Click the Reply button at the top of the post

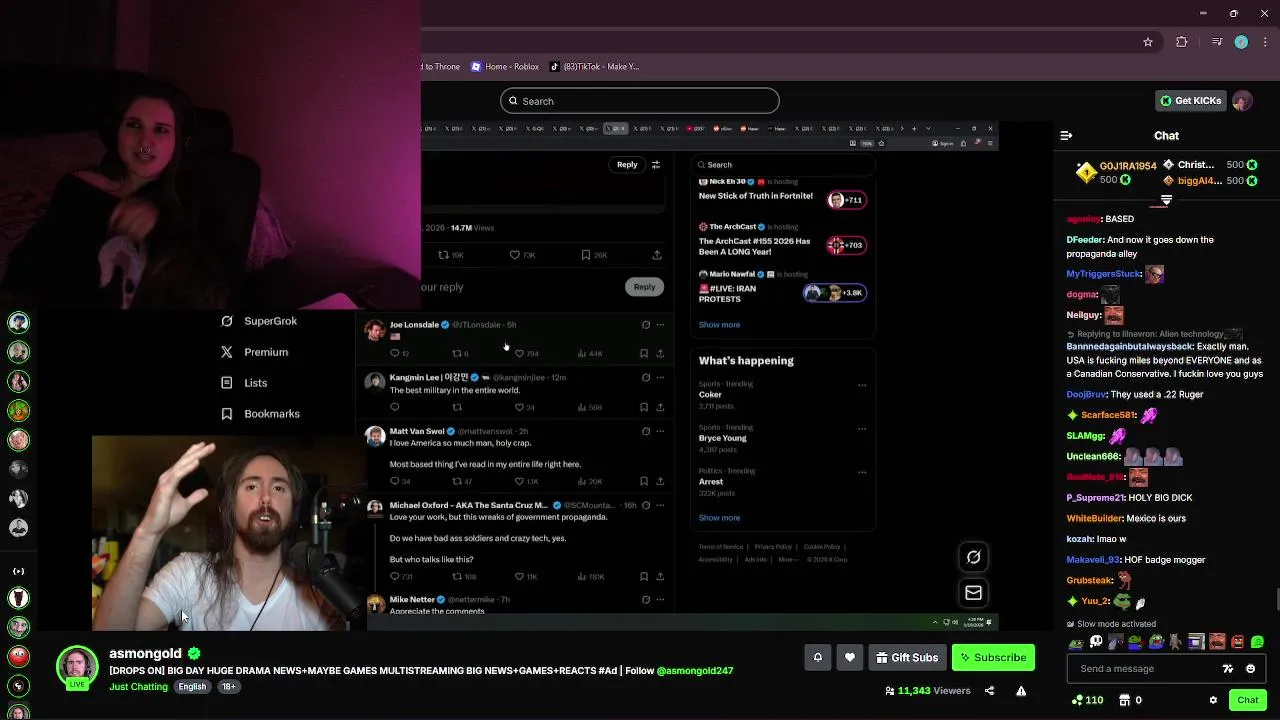point(627,165)
